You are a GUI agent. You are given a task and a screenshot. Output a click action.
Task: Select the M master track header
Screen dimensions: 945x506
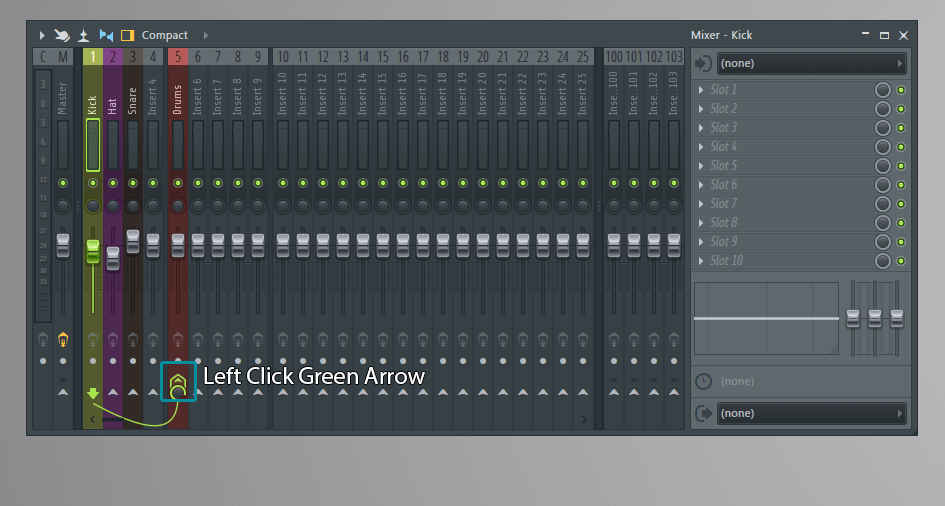click(63, 57)
